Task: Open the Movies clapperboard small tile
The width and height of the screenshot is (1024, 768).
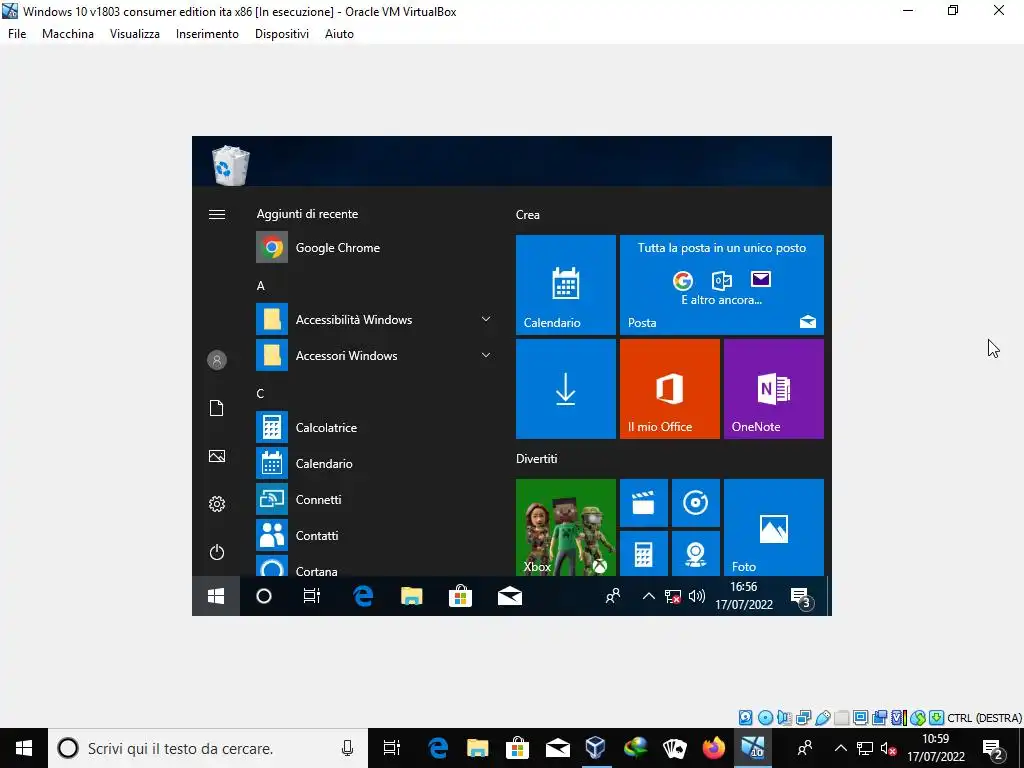Action: tap(643, 503)
